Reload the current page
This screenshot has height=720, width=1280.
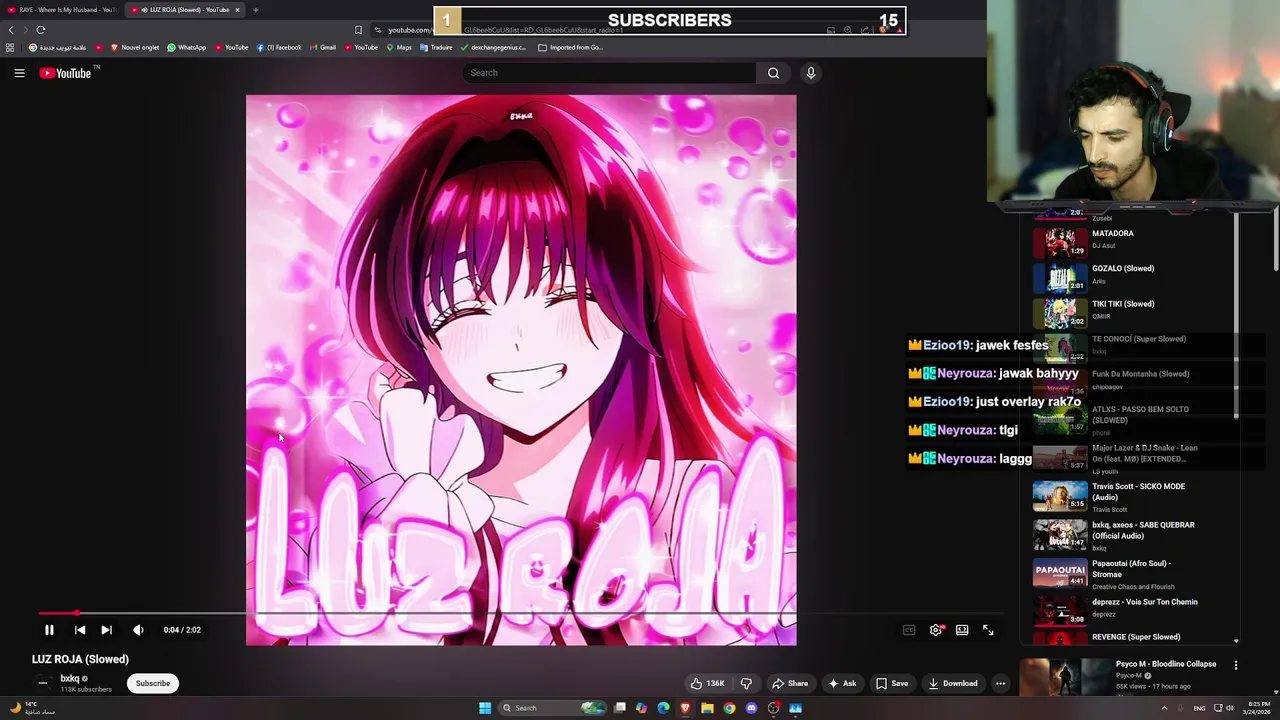point(41,30)
